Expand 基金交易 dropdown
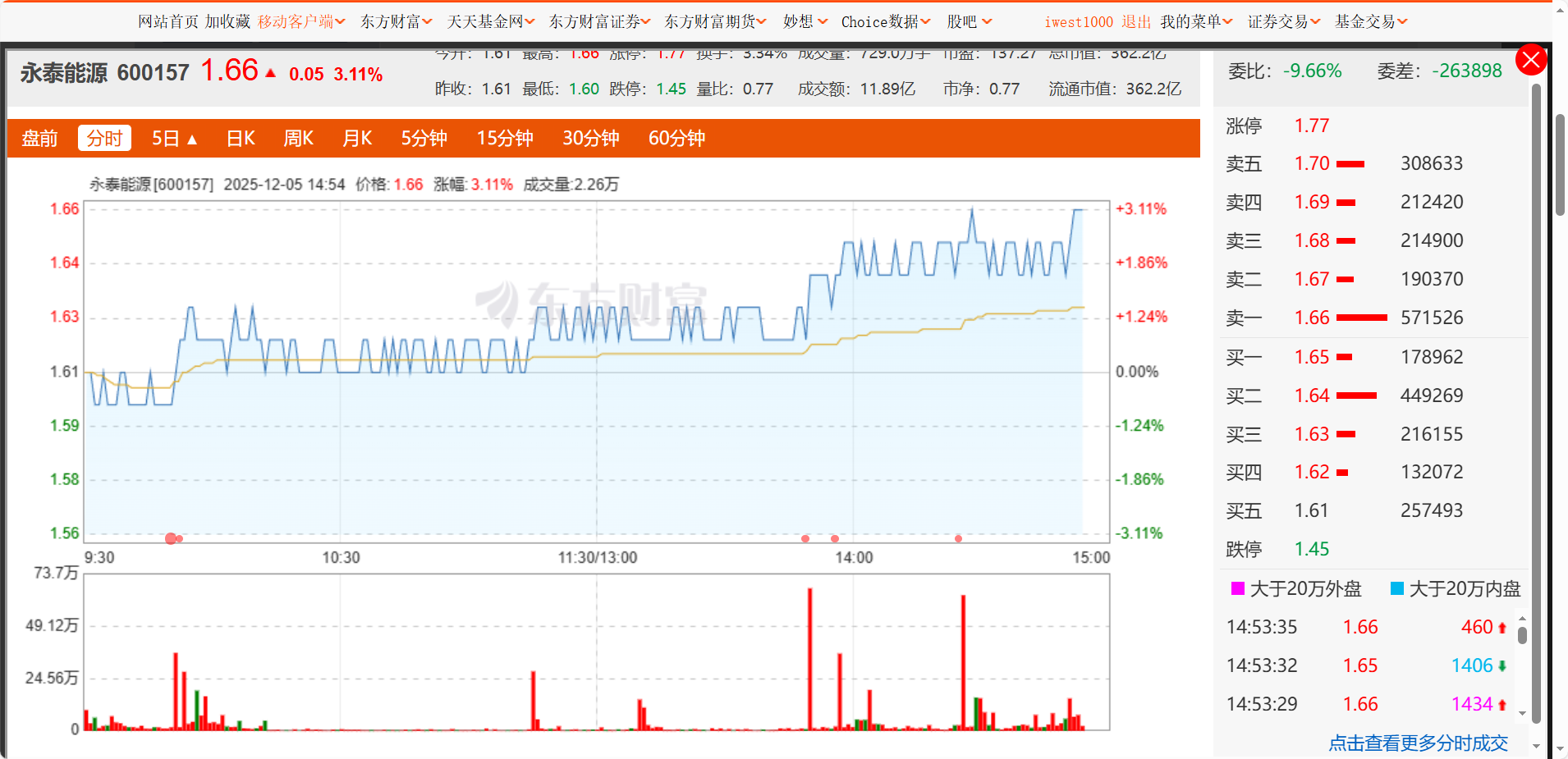 [1371, 21]
